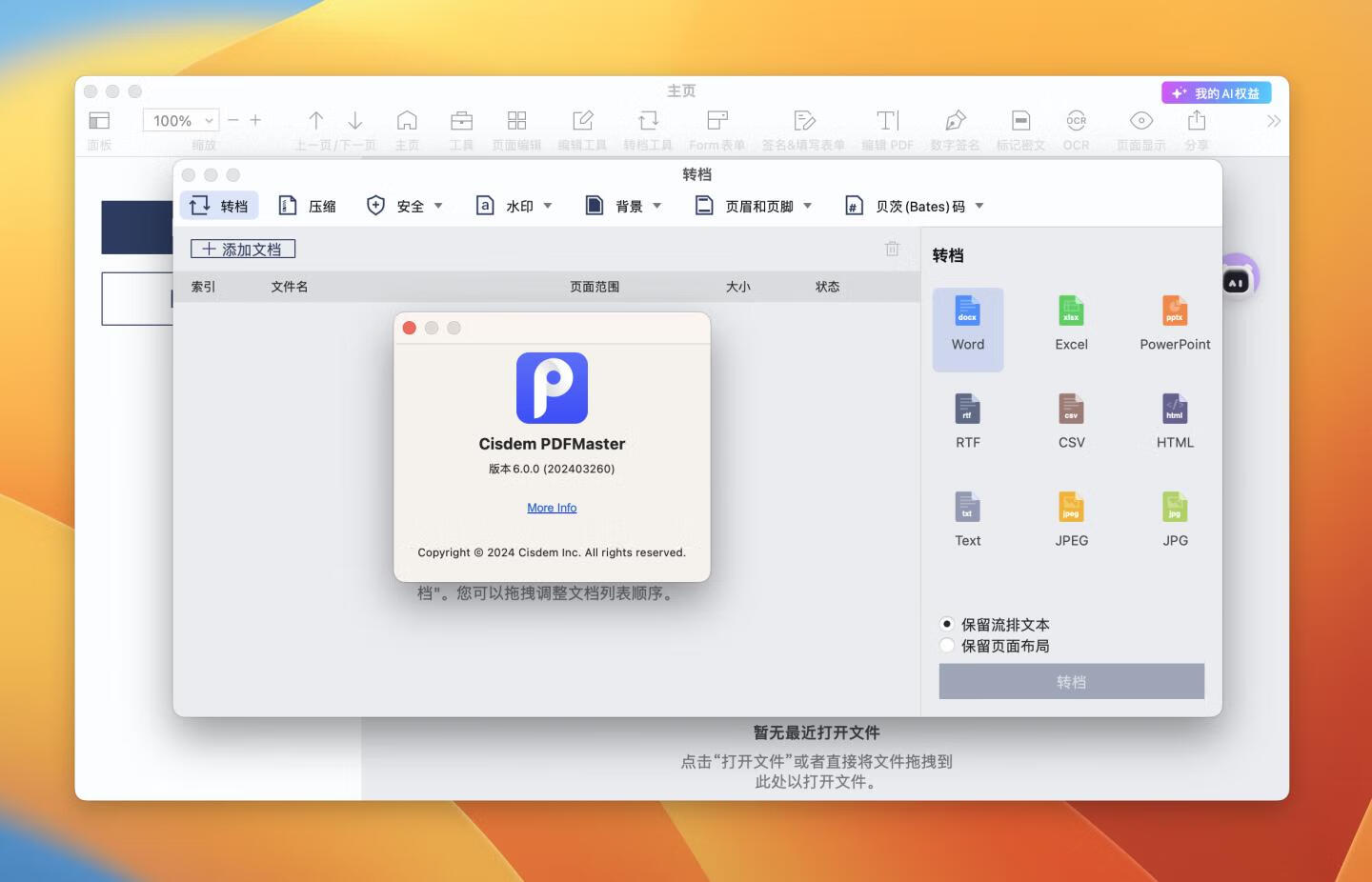Click the trash delete icon in file list
Screen dimensions: 1372x882
click(892, 249)
